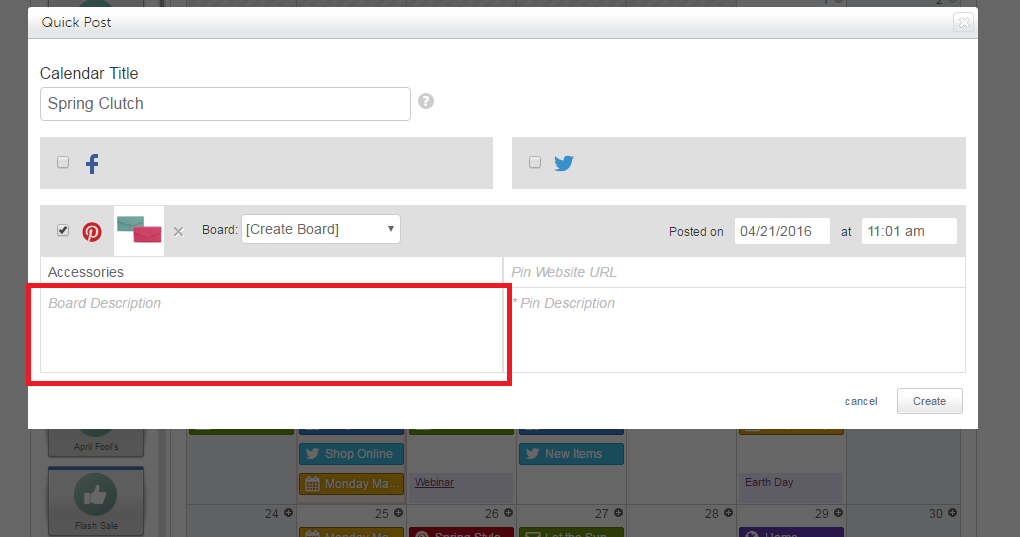Image resolution: width=1020 pixels, height=537 pixels.
Task: Click the Facebook logo icon
Action: (92, 164)
